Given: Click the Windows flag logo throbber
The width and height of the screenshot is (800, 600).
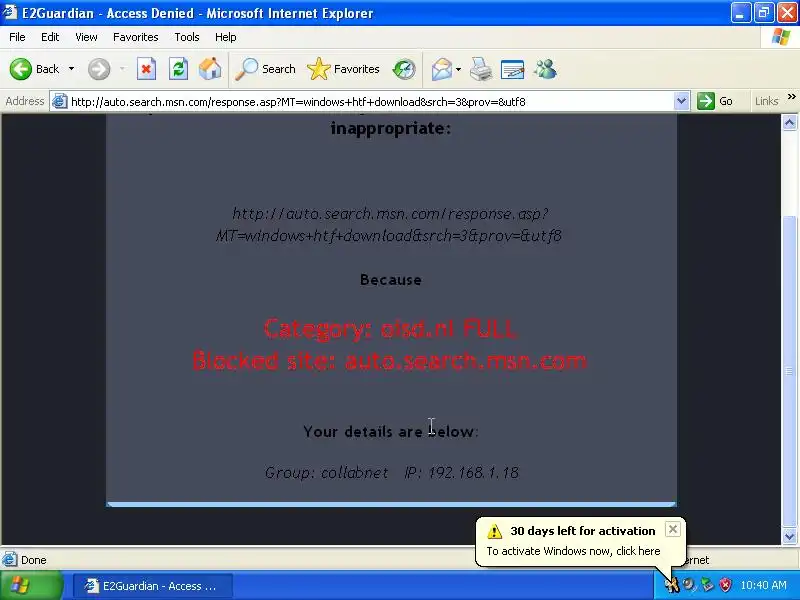Looking at the screenshot, I should coord(780,37).
